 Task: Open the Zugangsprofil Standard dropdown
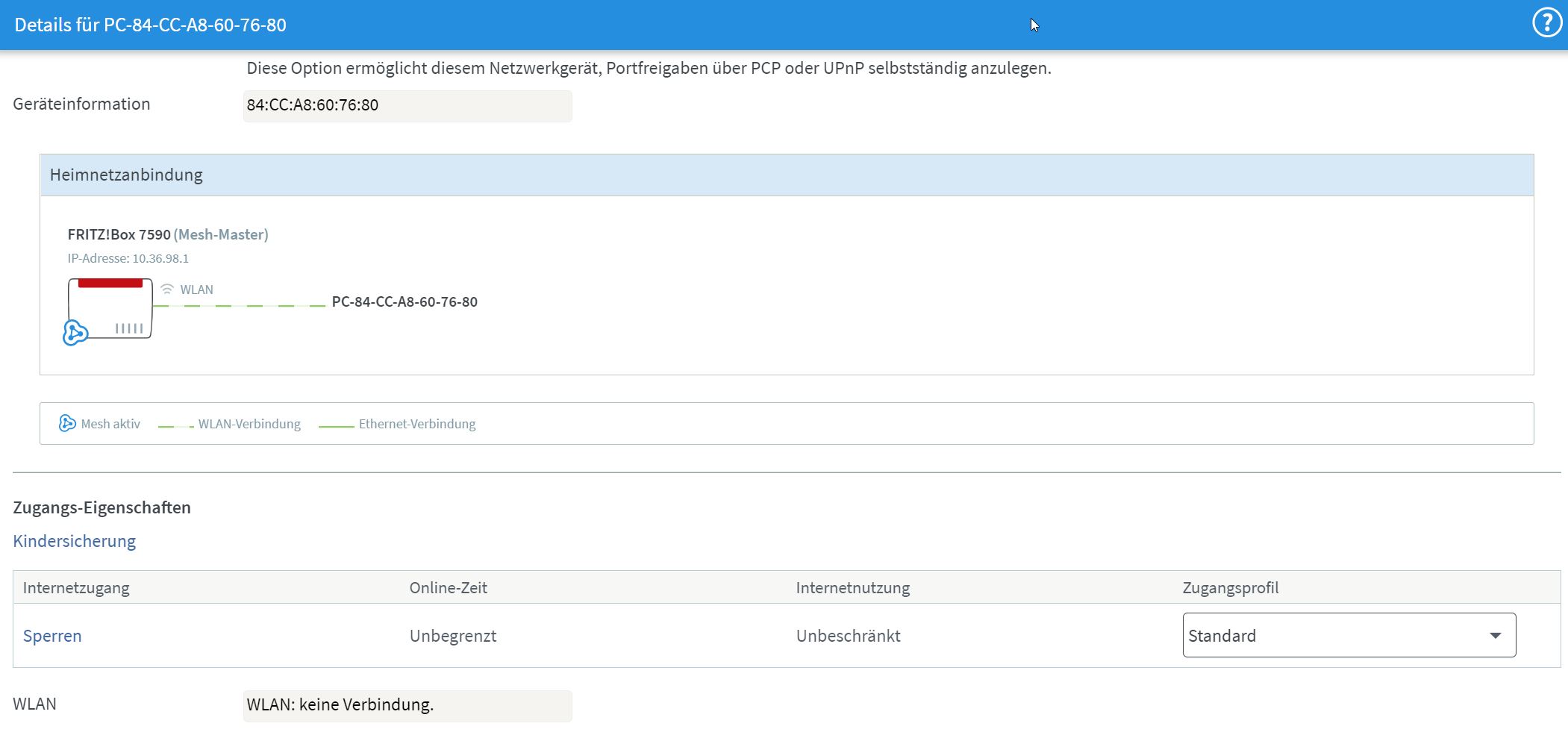click(1336, 635)
